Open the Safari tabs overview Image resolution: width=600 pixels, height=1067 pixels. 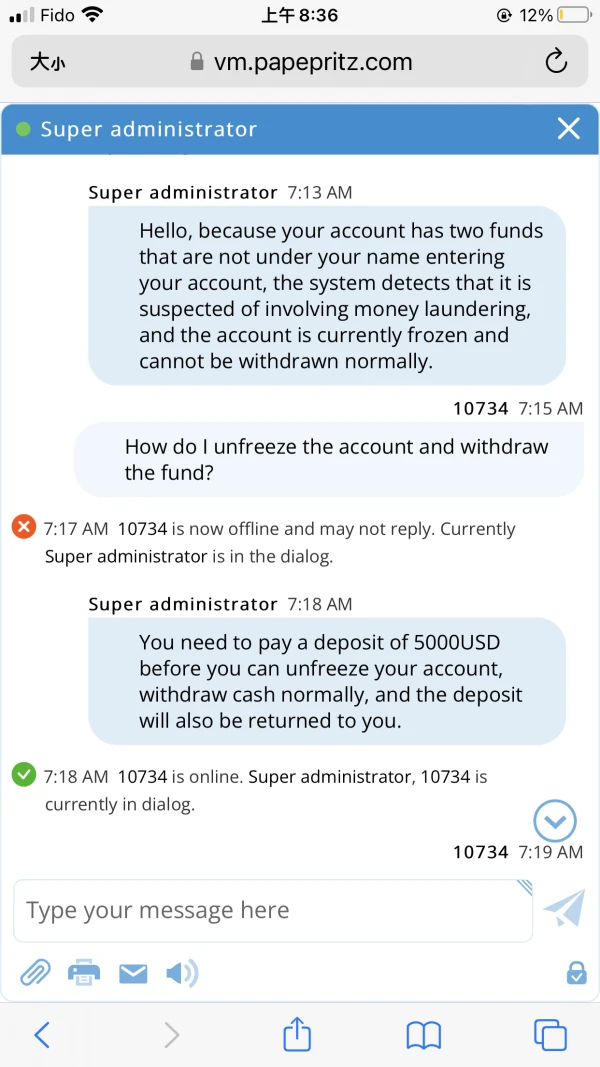click(x=550, y=1034)
